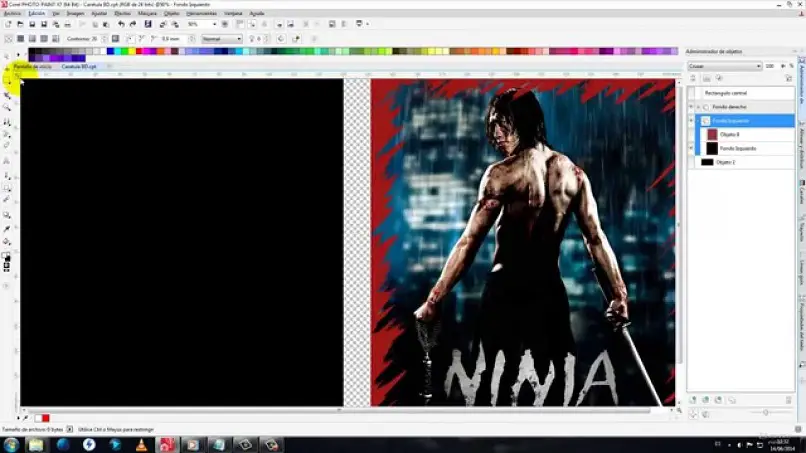Select the Rectangle Mask tool in toolbox

[x=7, y=81]
